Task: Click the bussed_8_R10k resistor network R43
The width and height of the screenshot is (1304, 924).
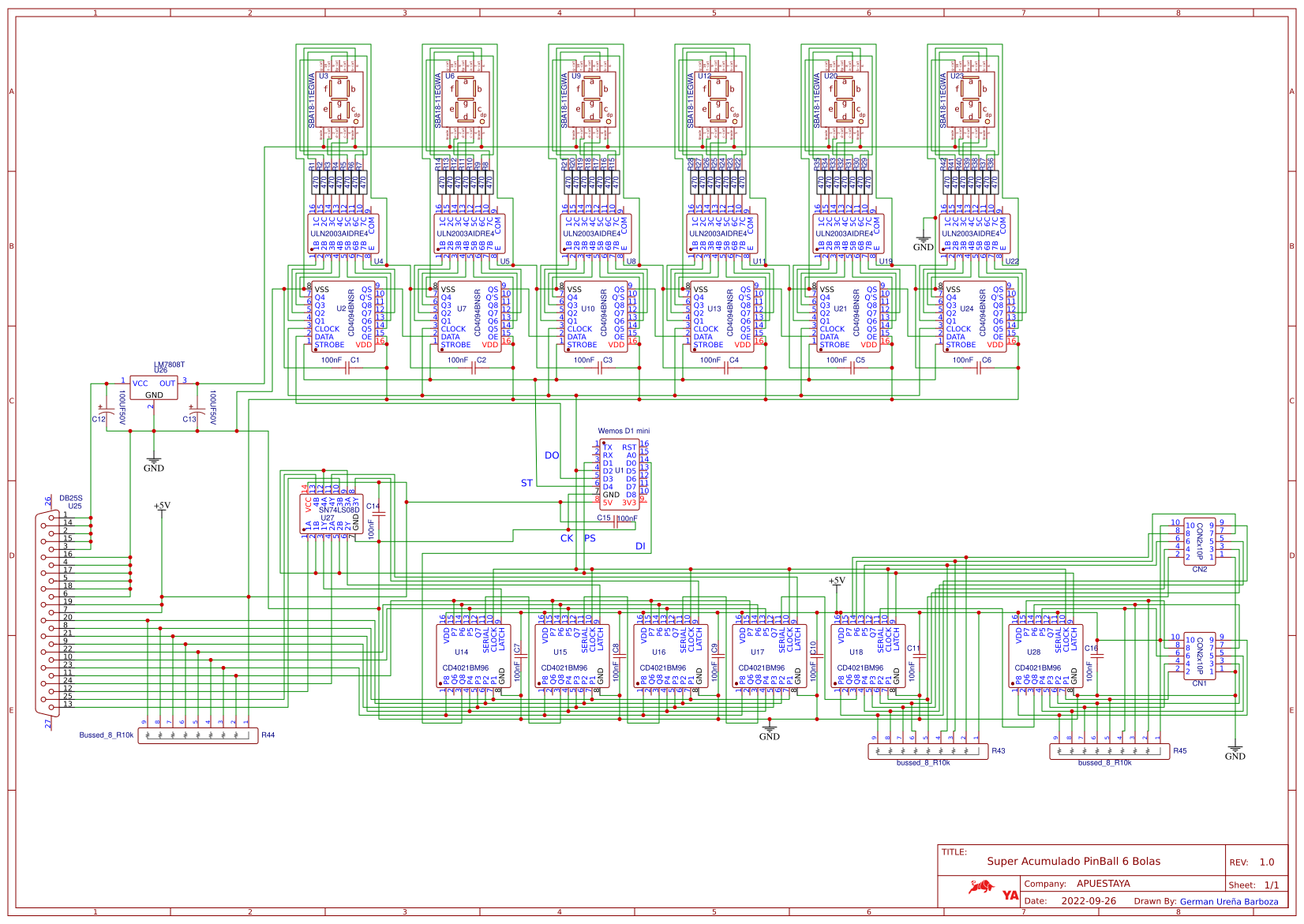Action: click(x=928, y=751)
